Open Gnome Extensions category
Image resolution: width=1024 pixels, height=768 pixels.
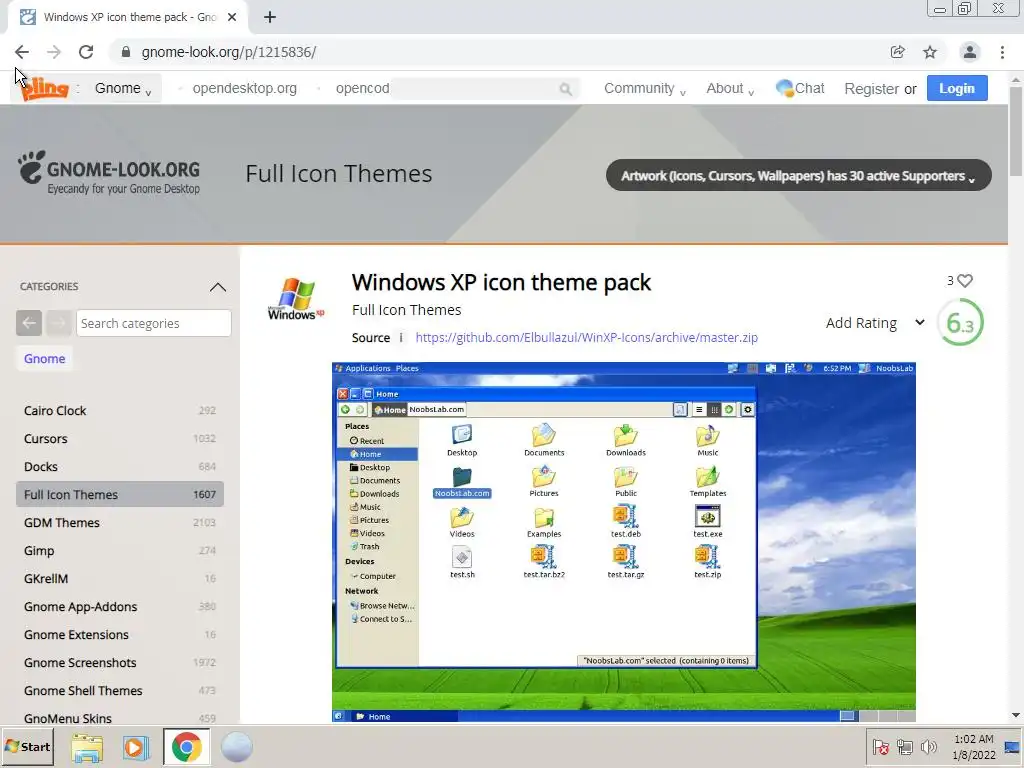coord(120,635)
